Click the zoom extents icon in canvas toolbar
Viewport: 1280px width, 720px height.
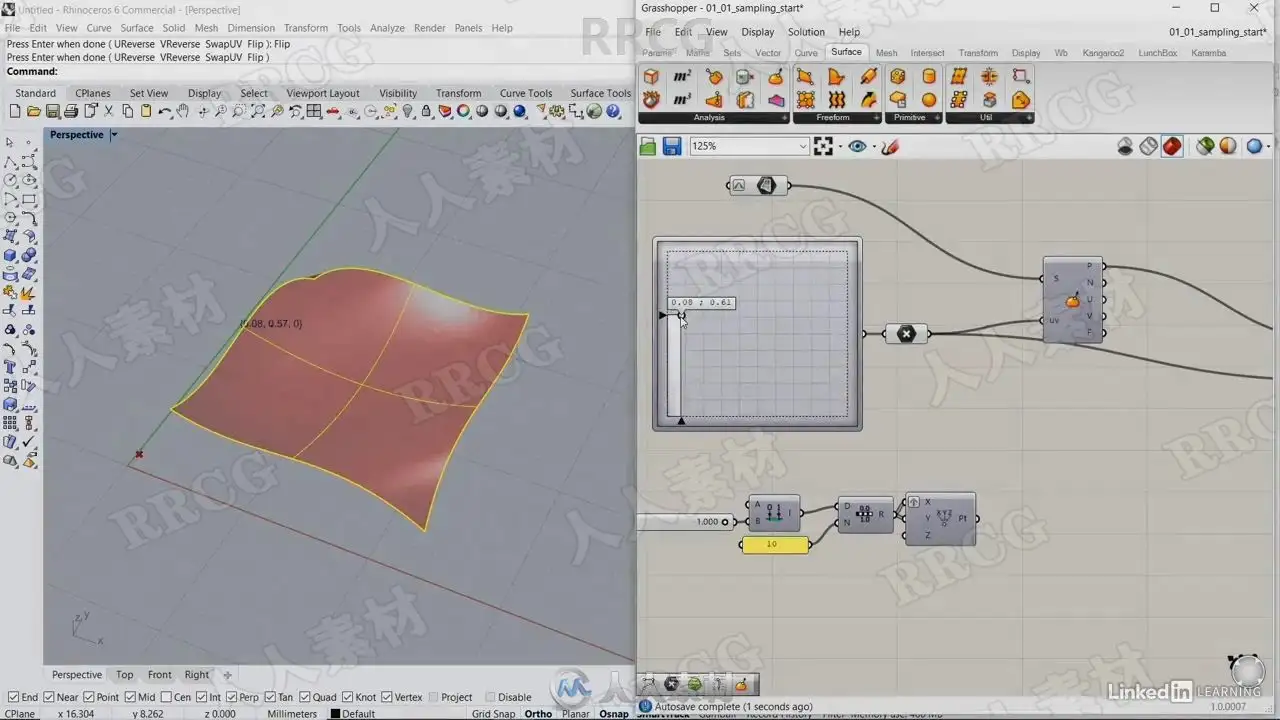pos(823,147)
